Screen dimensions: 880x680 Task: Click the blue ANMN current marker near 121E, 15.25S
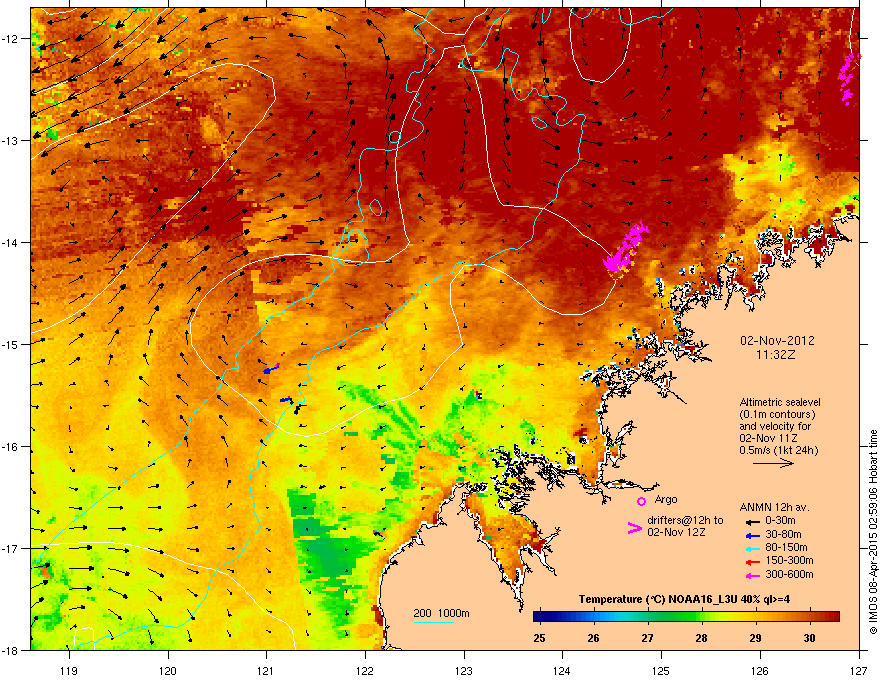tap(272, 369)
